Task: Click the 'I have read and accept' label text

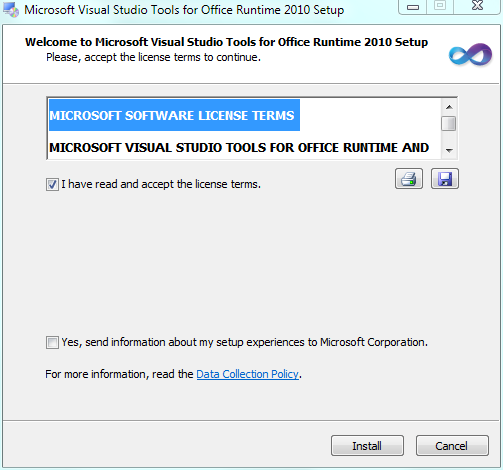Action: pos(161,184)
